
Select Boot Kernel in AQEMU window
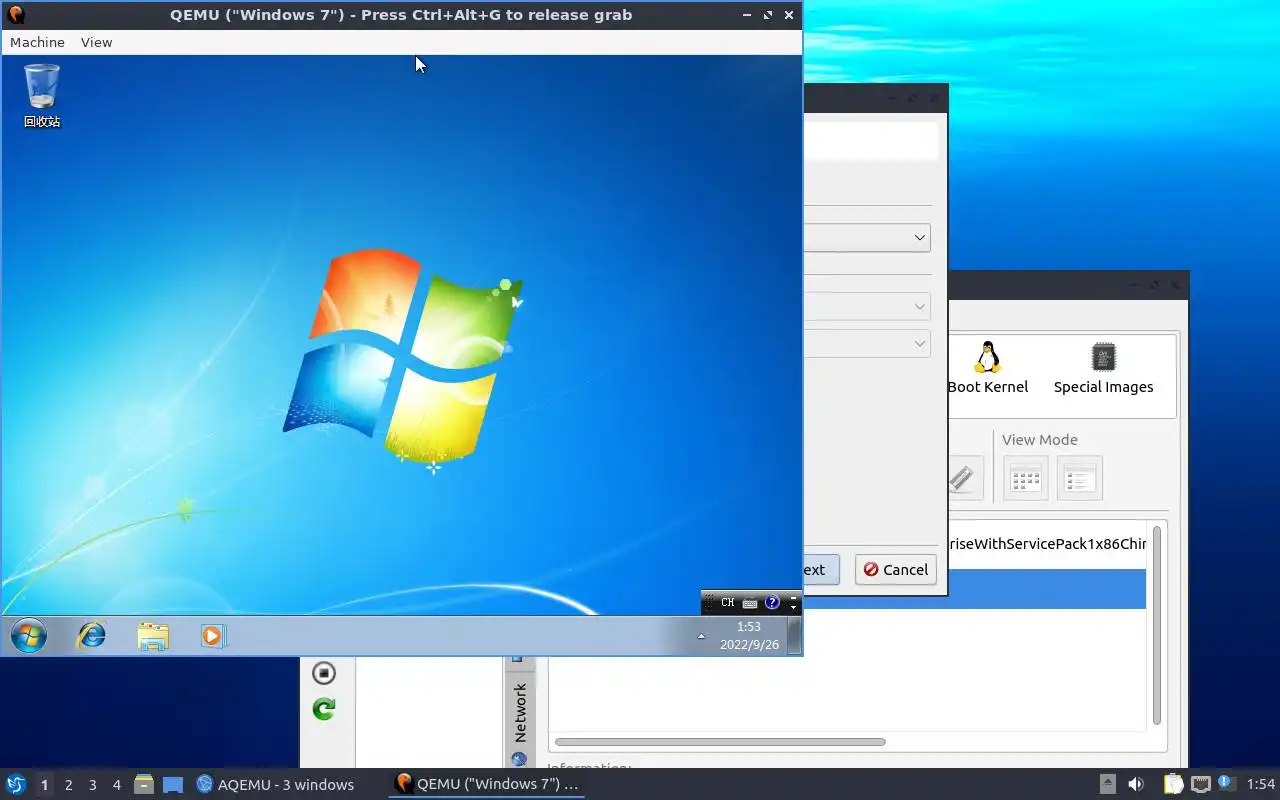[988, 368]
